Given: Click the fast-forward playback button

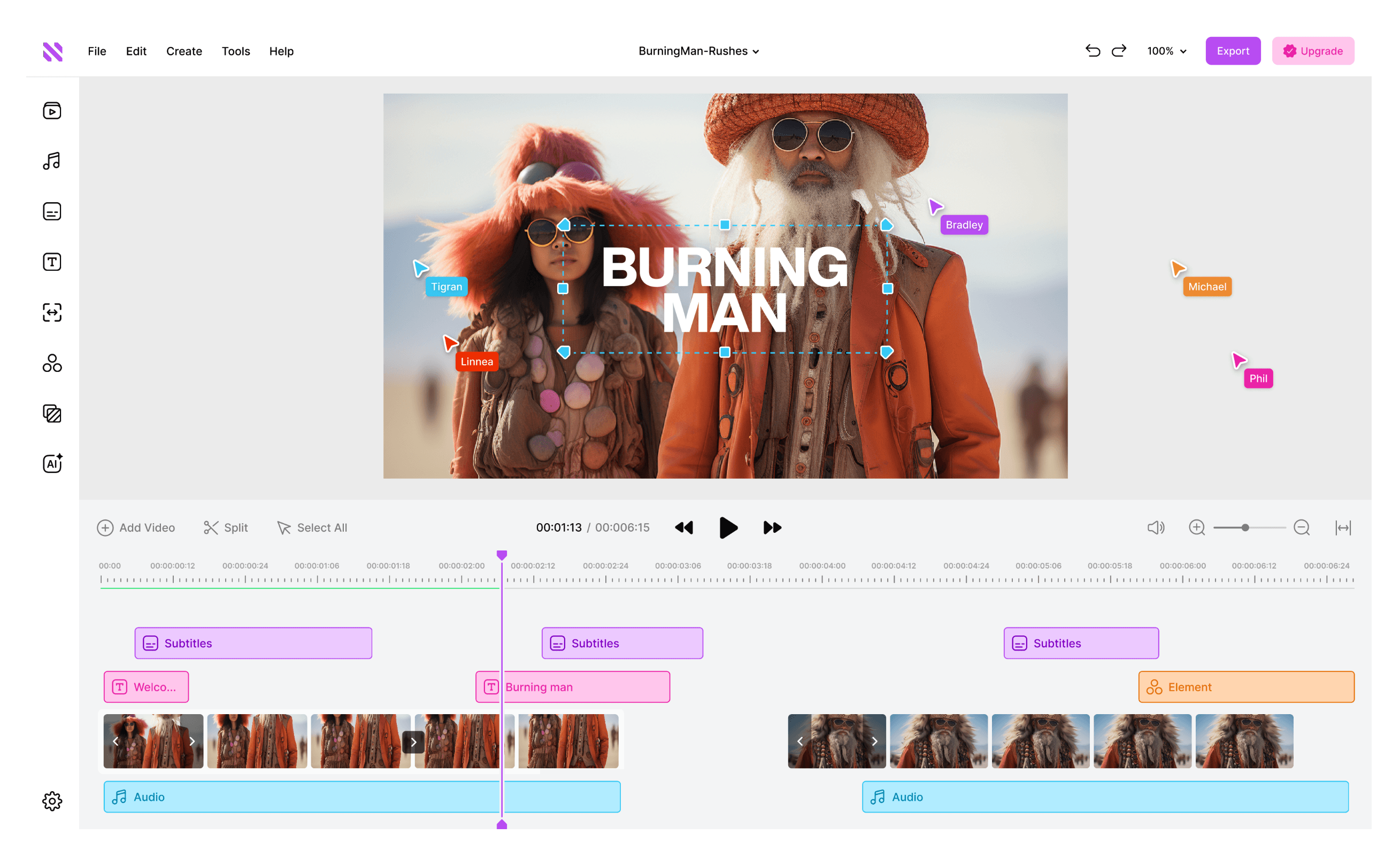Looking at the screenshot, I should (772, 527).
